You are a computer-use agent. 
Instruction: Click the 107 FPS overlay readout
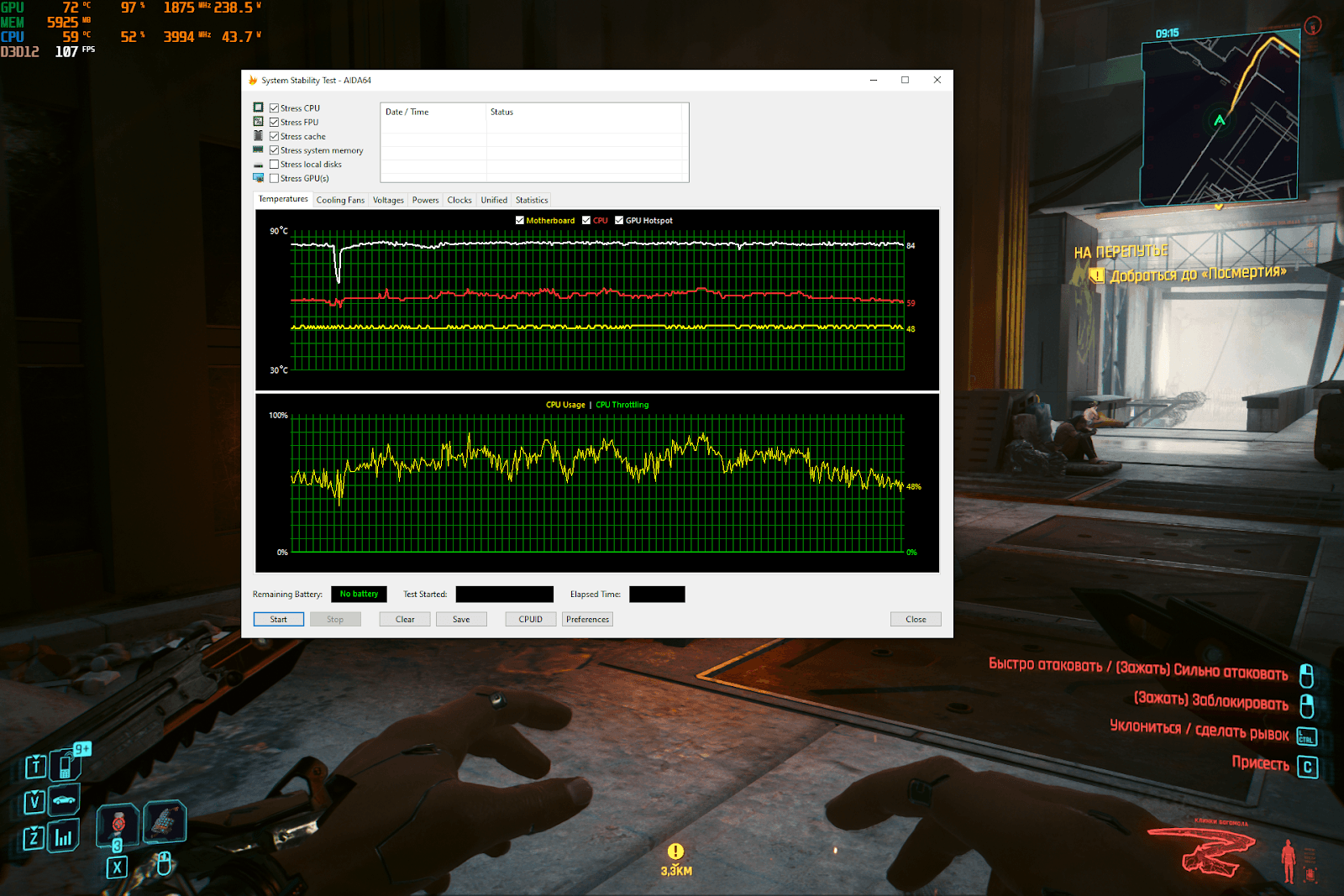[x=75, y=51]
